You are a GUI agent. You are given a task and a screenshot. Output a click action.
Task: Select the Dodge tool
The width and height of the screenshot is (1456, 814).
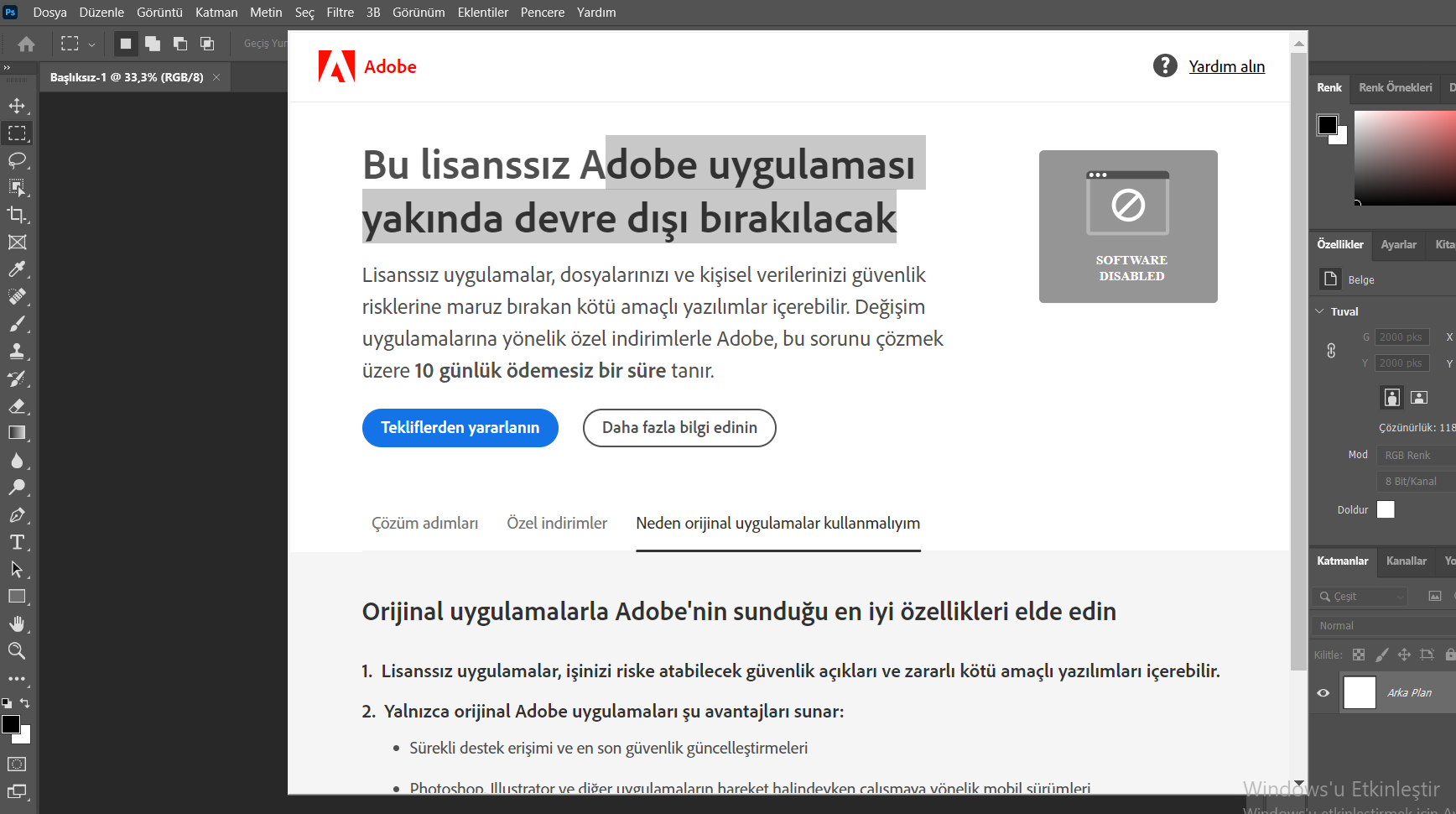(x=17, y=488)
